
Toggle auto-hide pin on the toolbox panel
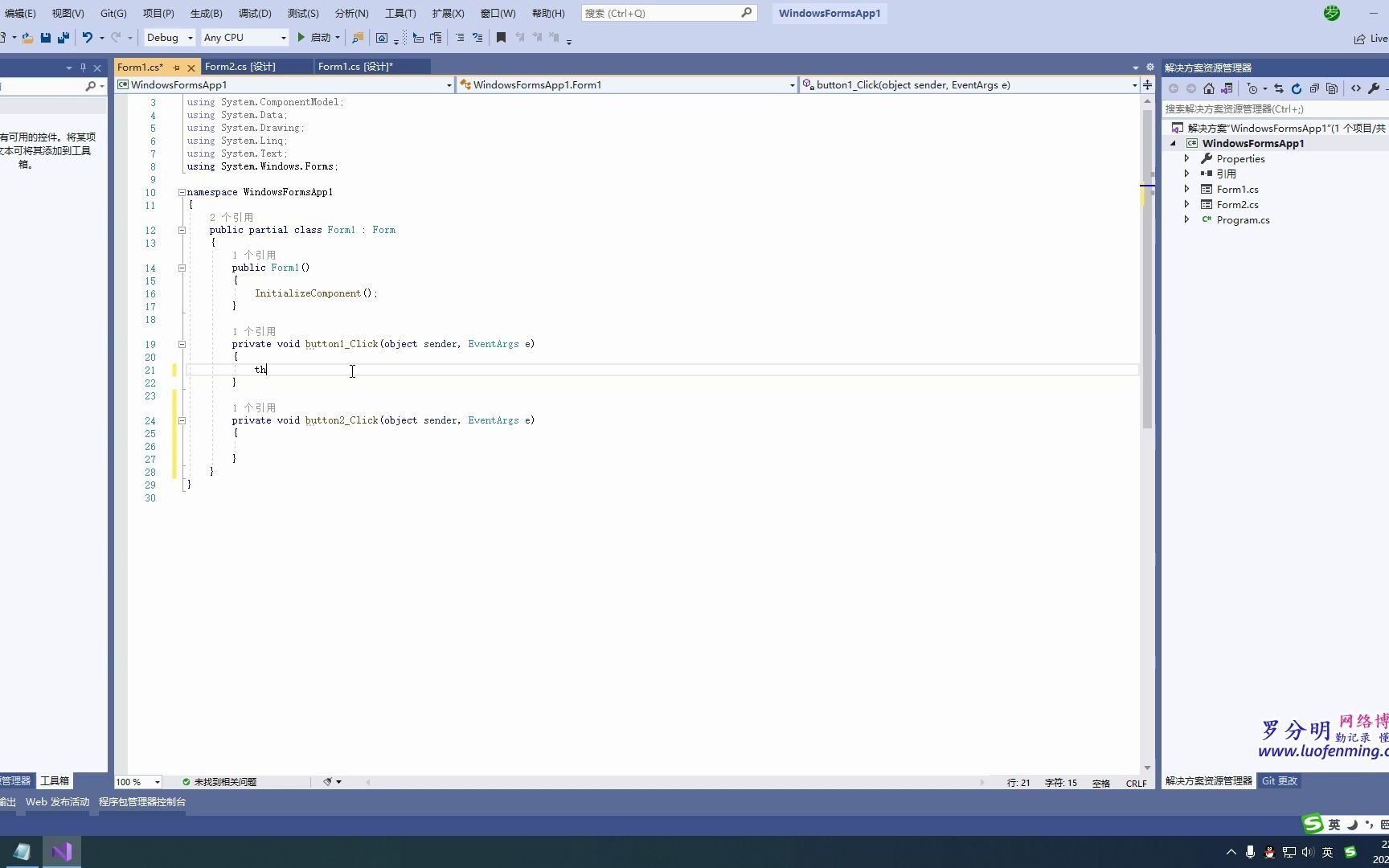(84, 68)
